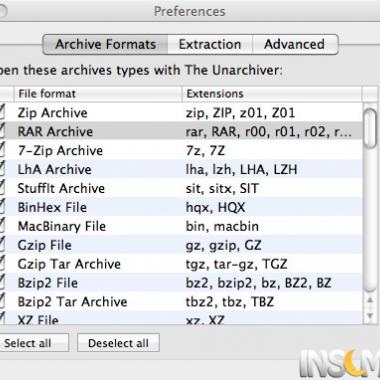Toggle the RAR Archive checkbox
Screen dimensions: 380x380
[x=2, y=131]
